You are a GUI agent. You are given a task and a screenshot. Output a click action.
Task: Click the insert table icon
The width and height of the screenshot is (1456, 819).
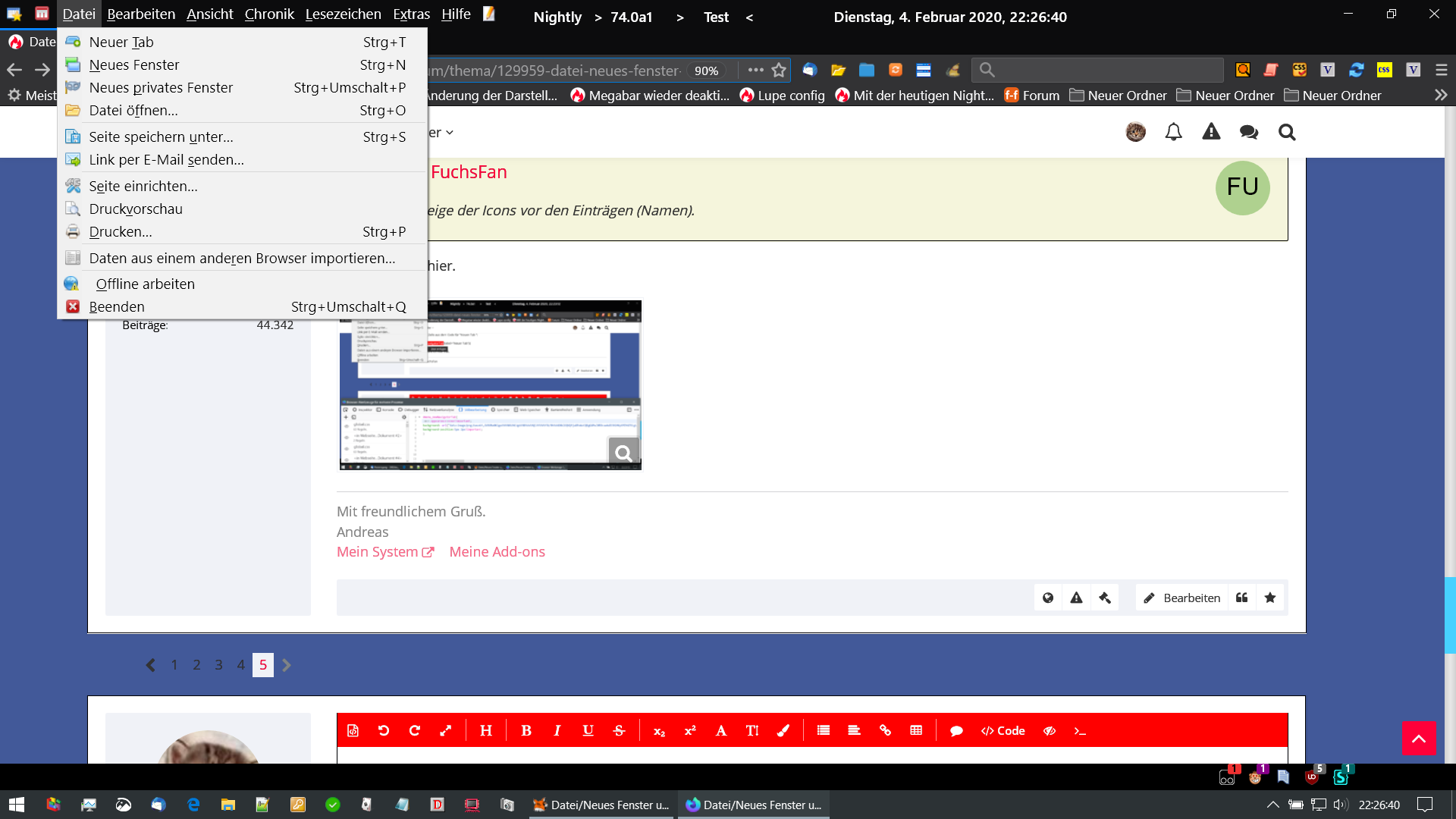pos(916,730)
